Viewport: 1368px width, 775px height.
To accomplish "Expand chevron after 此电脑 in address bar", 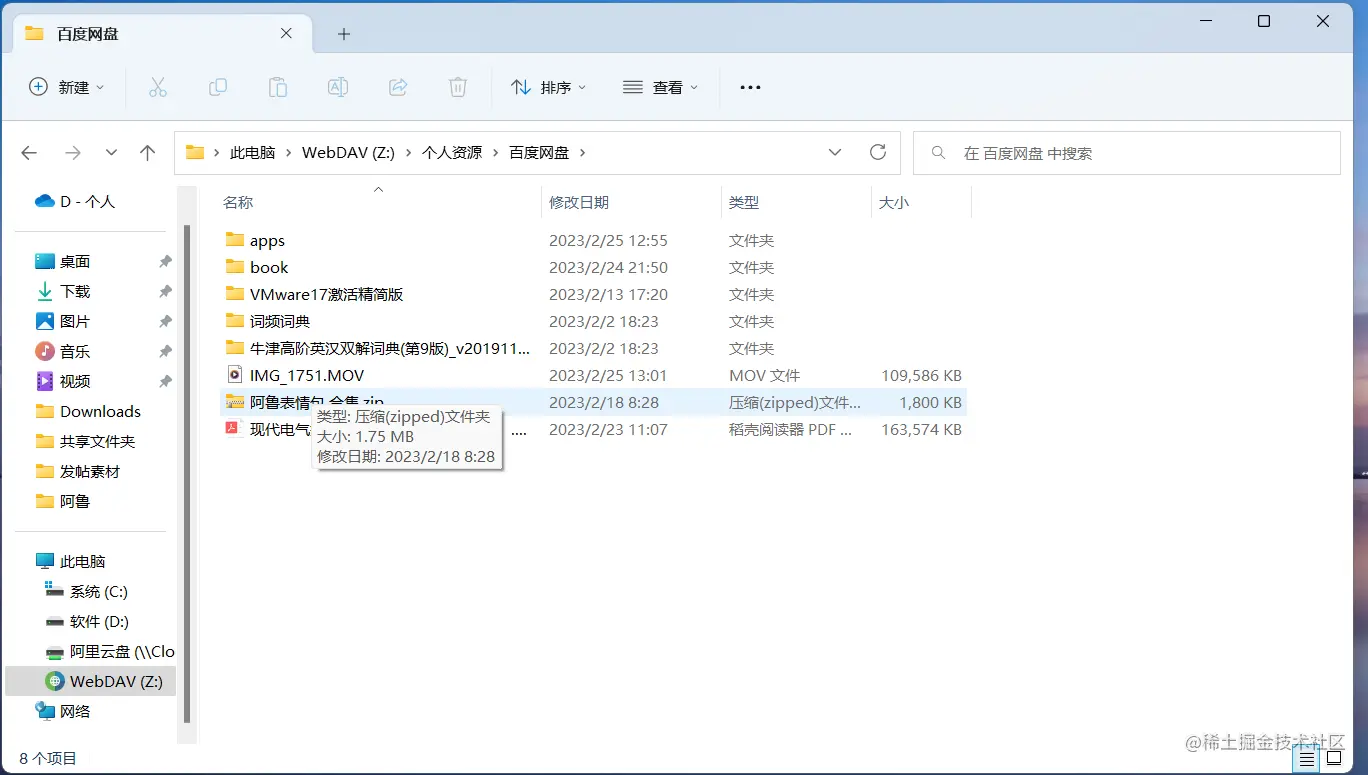I will click(288, 153).
